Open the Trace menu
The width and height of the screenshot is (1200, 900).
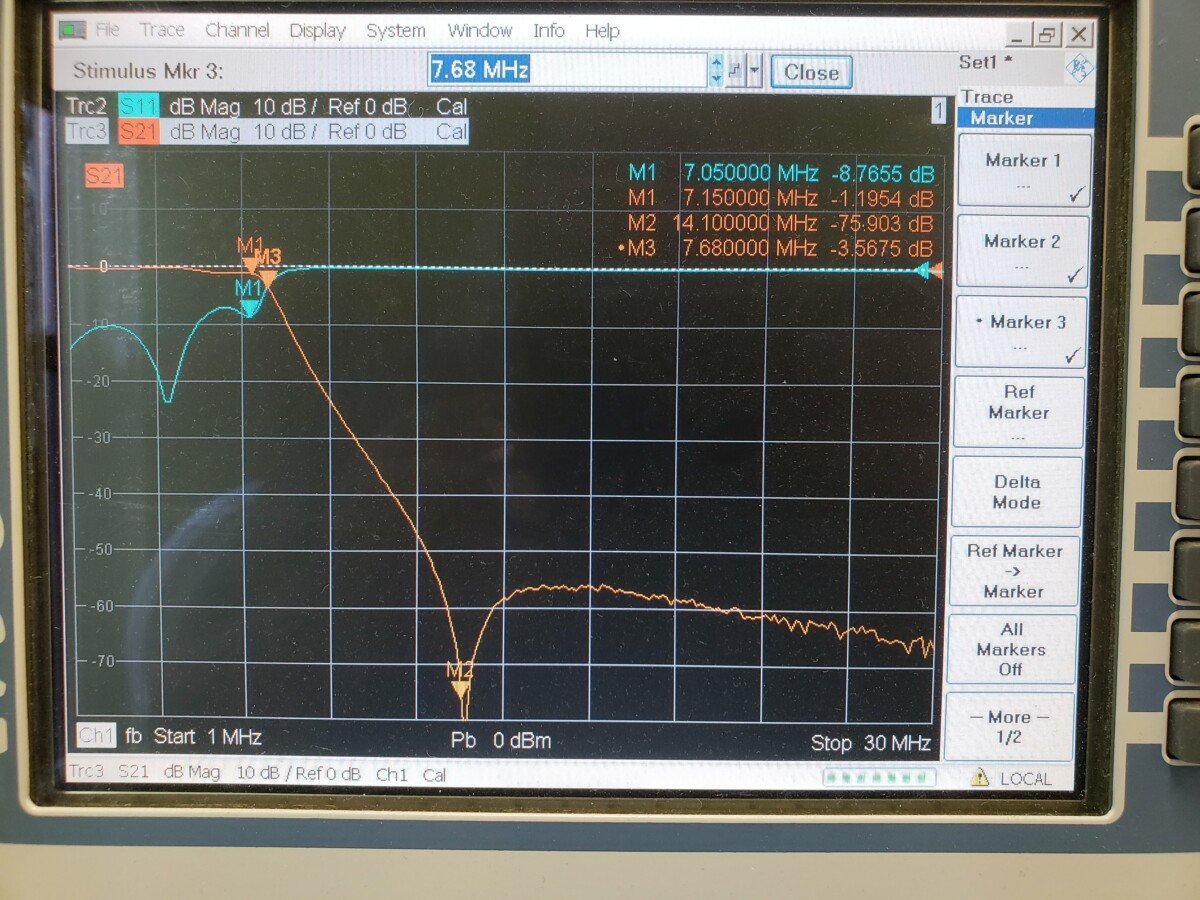pos(162,31)
